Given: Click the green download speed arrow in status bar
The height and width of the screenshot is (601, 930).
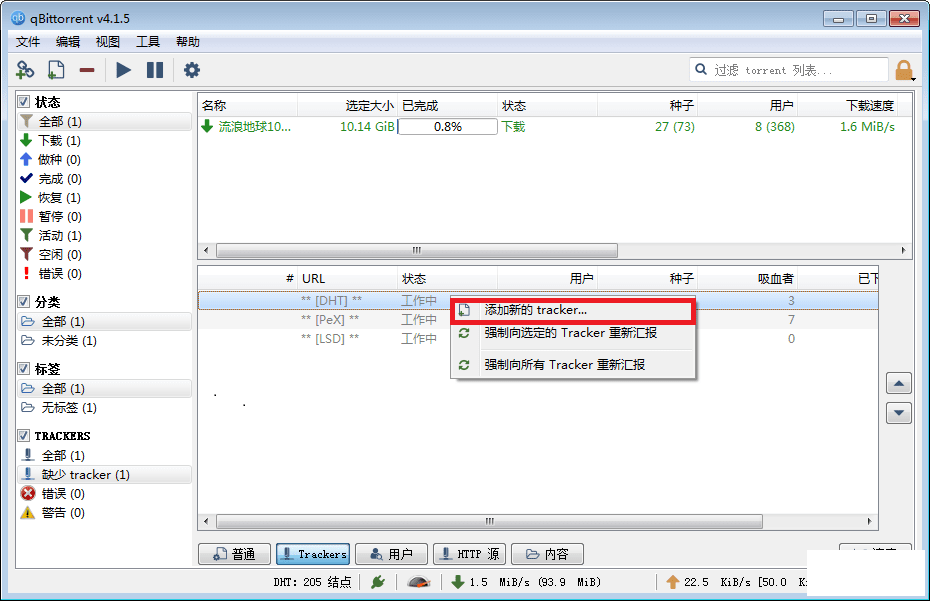Looking at the screenshot, I should pyautogui.click(x=458, y=582).
